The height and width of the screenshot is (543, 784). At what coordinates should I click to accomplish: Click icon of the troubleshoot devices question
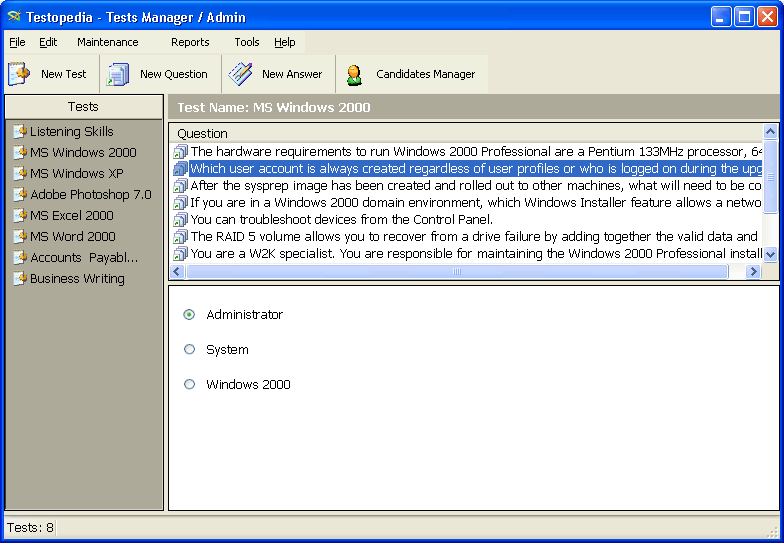coord(180,220)
